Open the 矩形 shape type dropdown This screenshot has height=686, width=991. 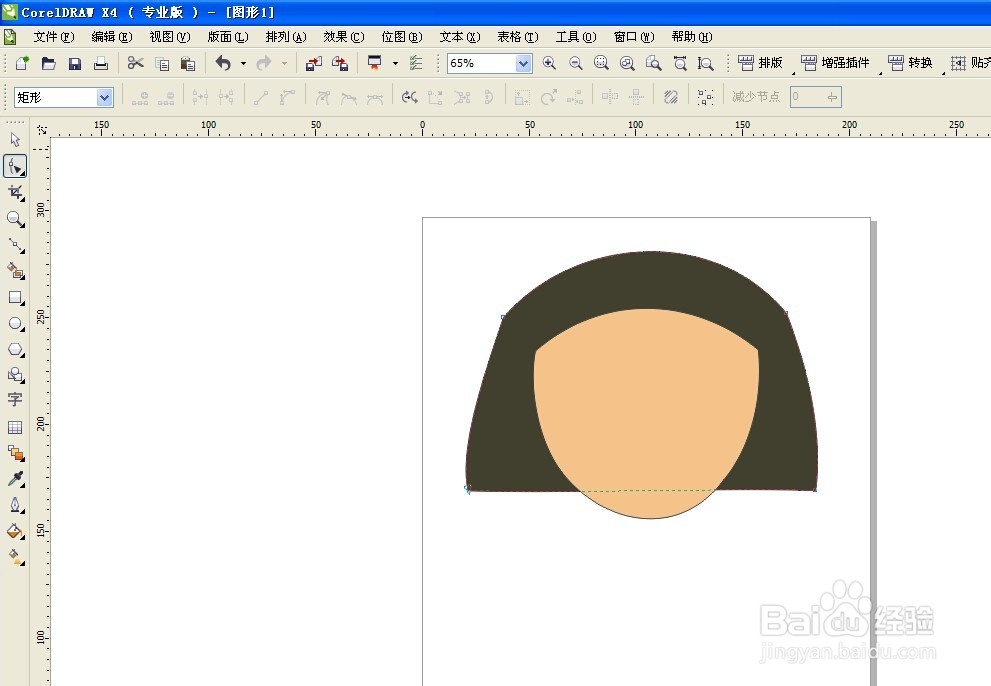tap(104, 97)
